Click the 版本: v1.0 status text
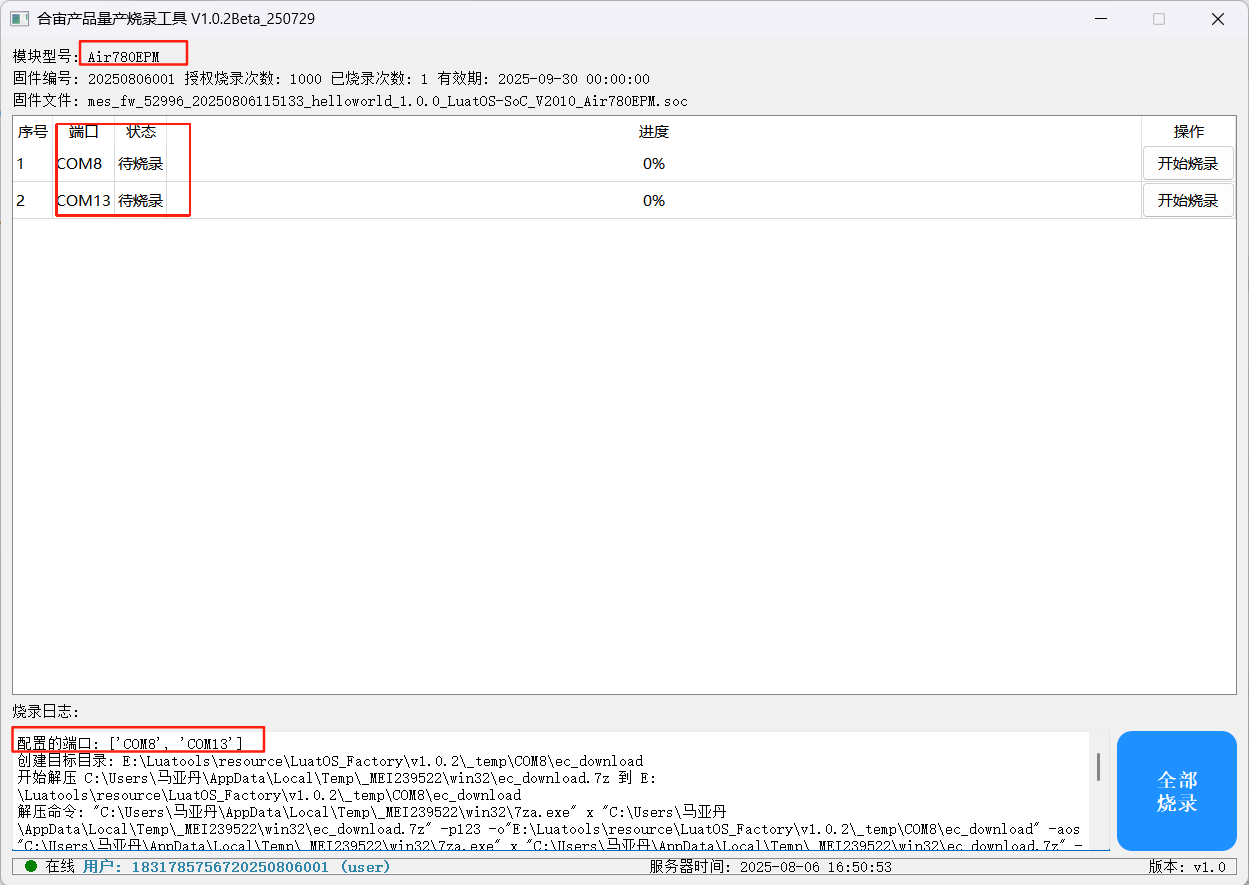The height and width of the screenshot is (885, 1249). (x=1186, y=866)
